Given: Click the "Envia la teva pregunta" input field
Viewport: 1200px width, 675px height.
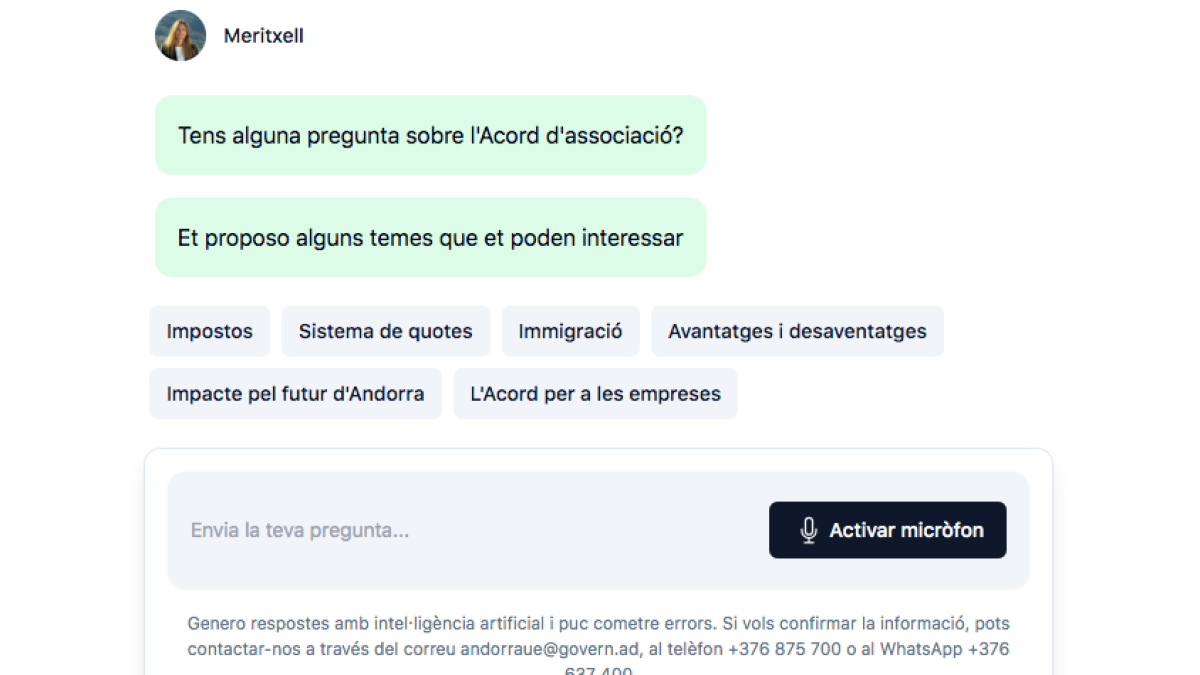Looking at the screenshot, I should click(400, 530).
